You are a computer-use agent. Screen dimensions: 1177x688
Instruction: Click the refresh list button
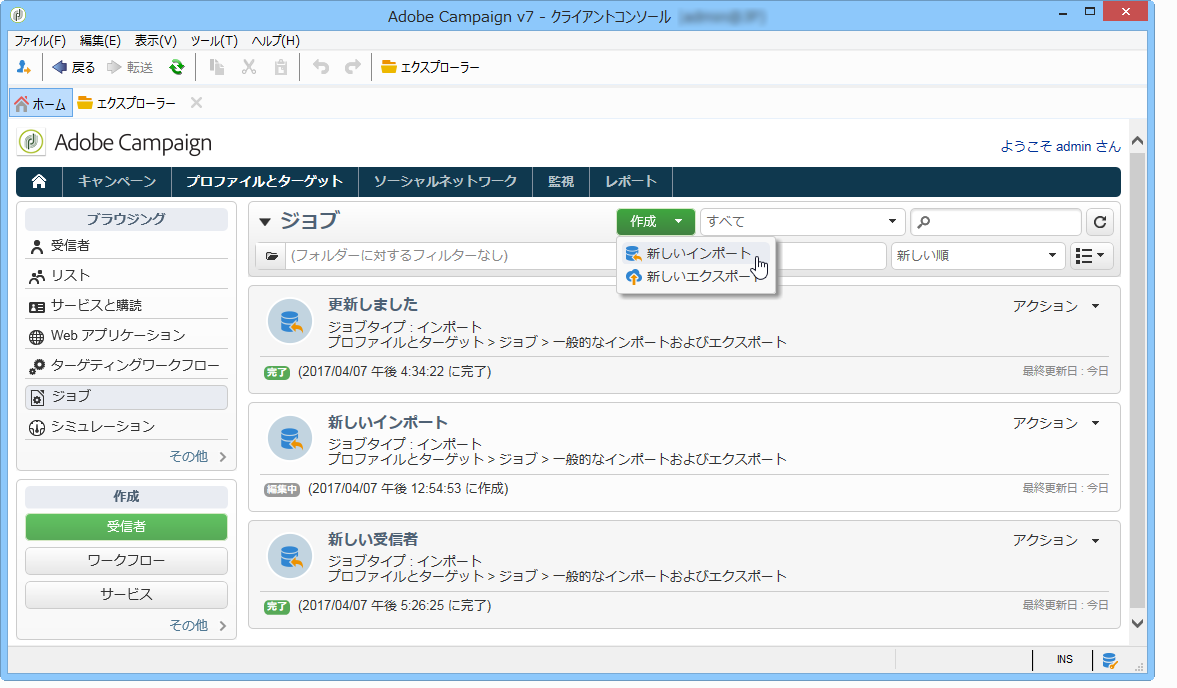(1100, 222)
